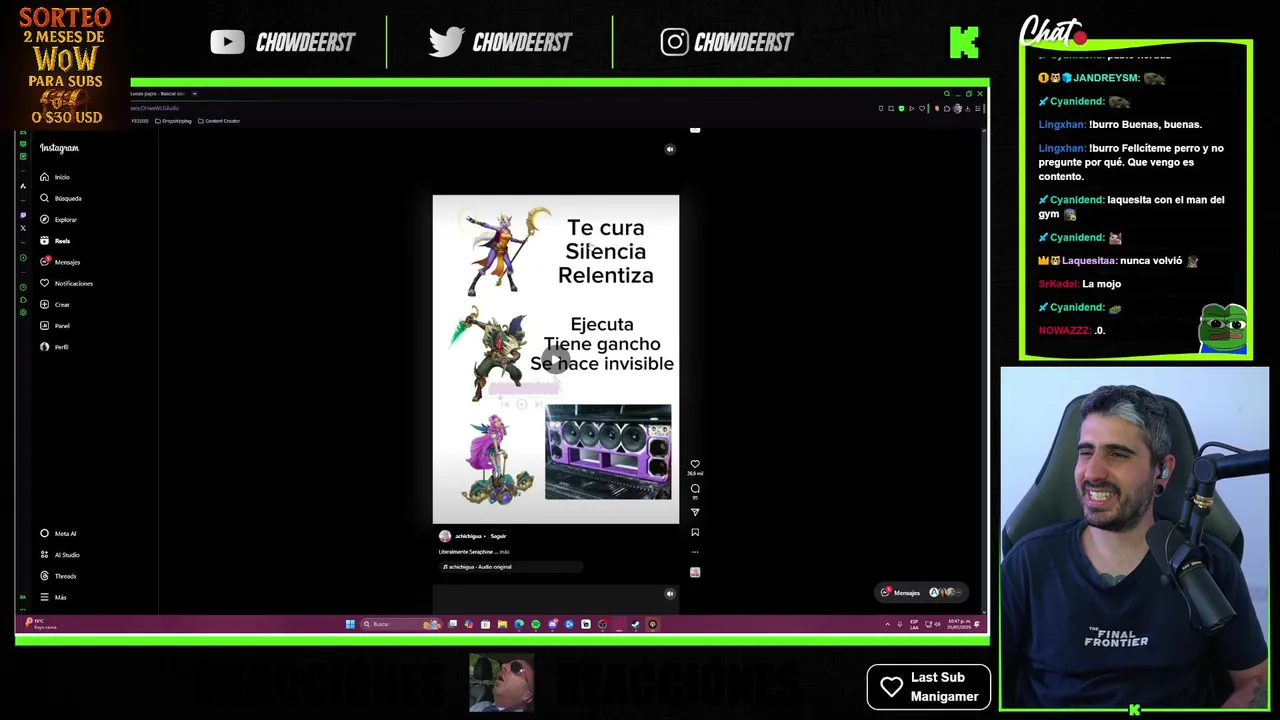Expand the Más menu in sidebar
The image size is (1280, 720).
tap(53, 597)
